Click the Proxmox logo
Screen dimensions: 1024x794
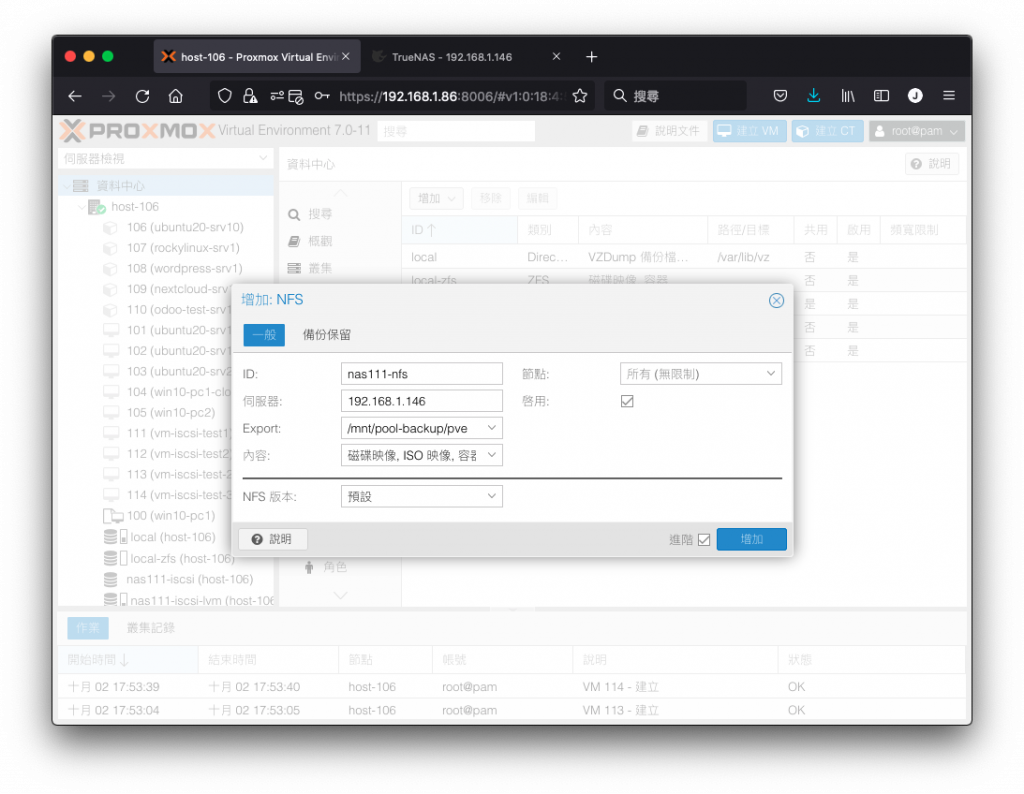(x=137, y=131)
